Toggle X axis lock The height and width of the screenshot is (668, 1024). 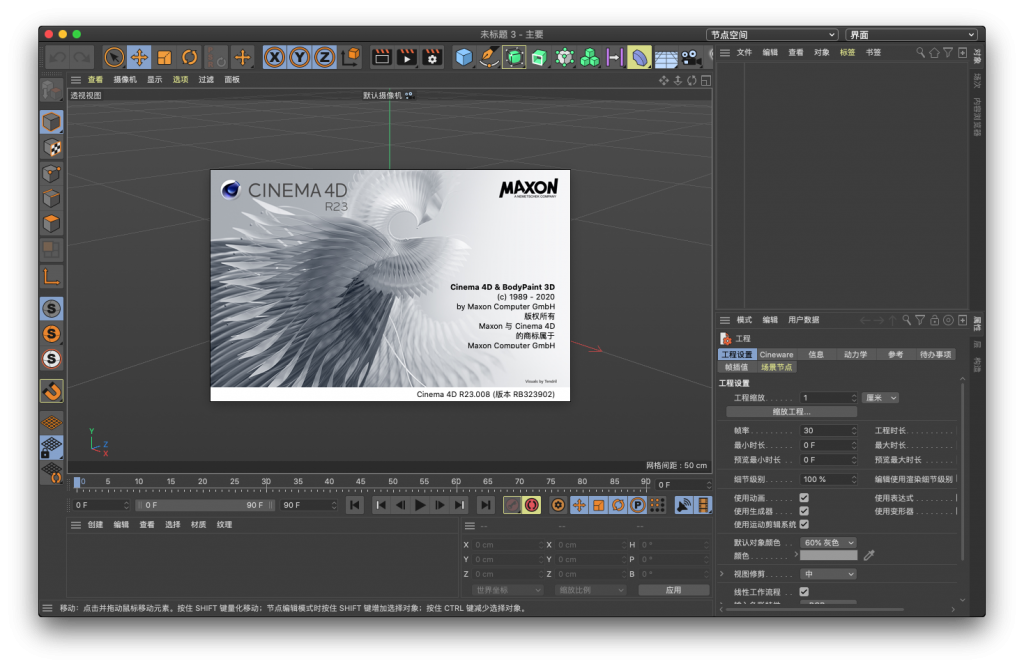tap(274, 57)
